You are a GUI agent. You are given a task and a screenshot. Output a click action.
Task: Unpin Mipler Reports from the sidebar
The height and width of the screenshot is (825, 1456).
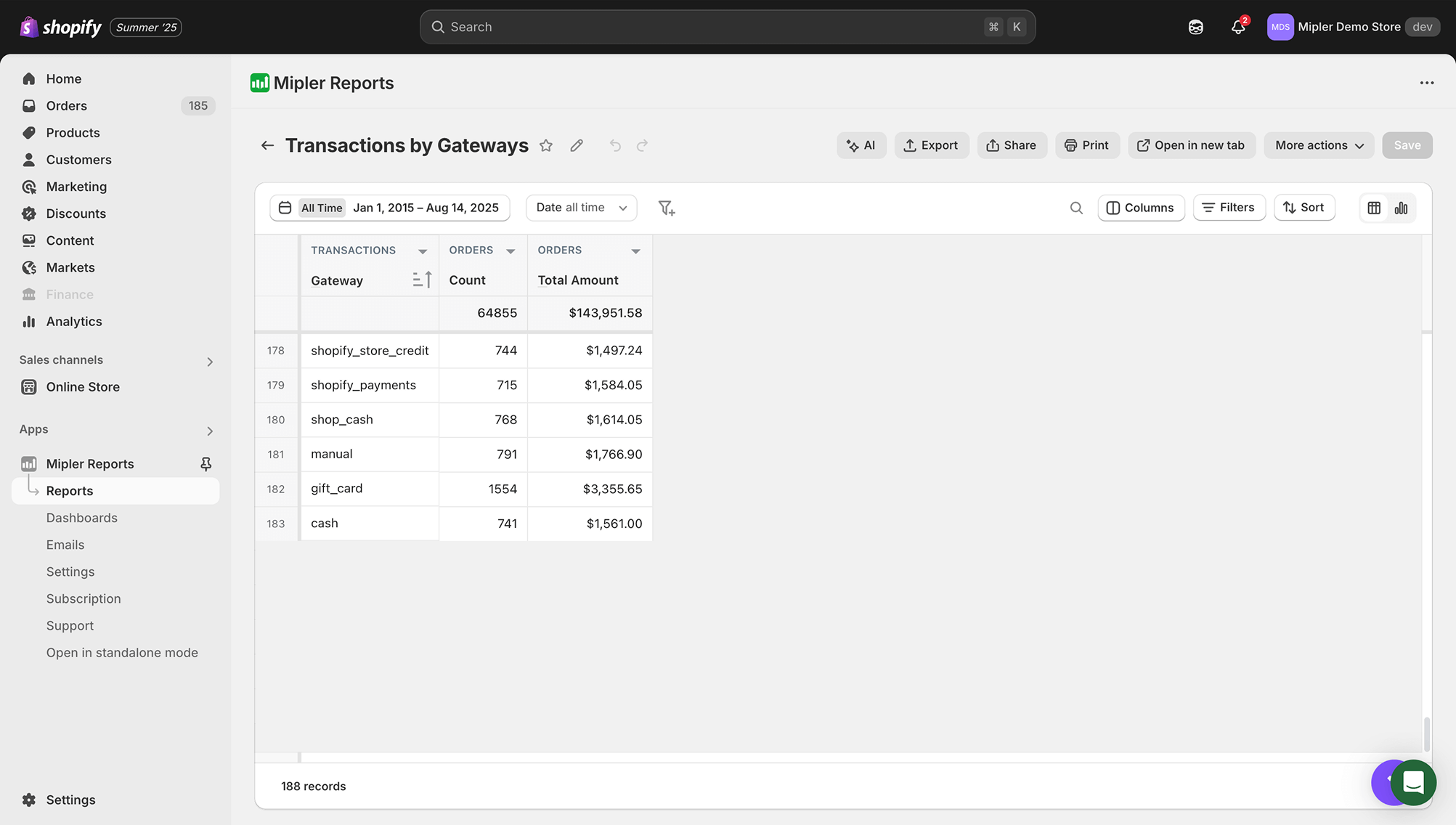[206, 463]
